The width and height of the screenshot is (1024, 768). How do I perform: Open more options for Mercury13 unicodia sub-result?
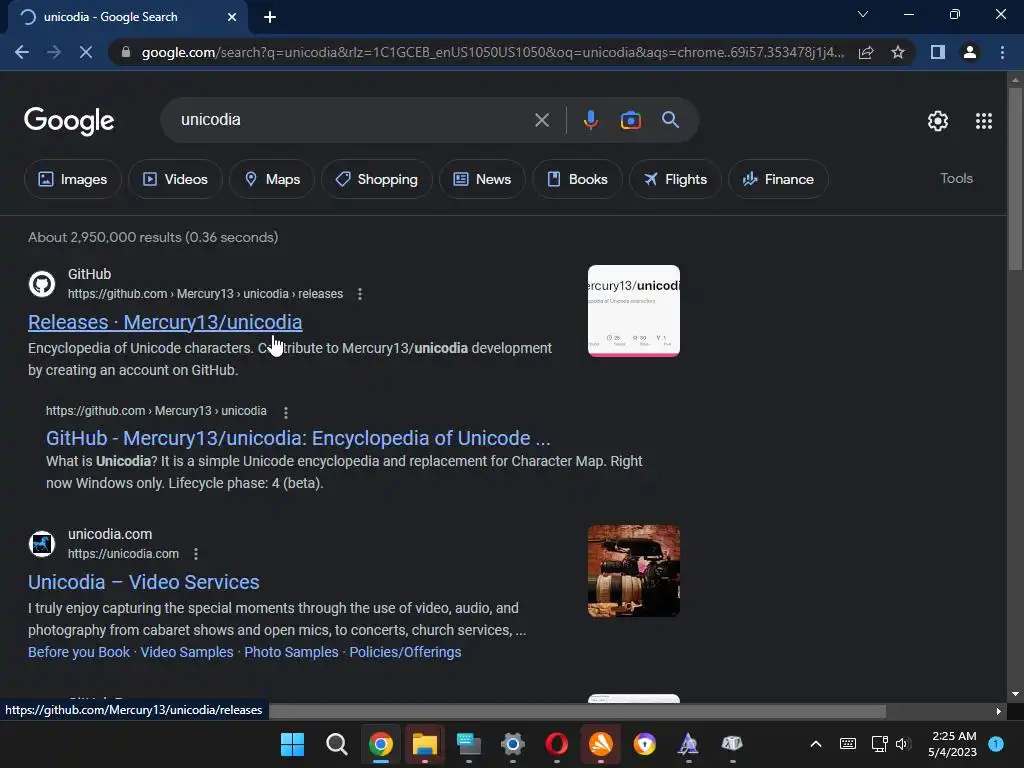tap(285, 412)
